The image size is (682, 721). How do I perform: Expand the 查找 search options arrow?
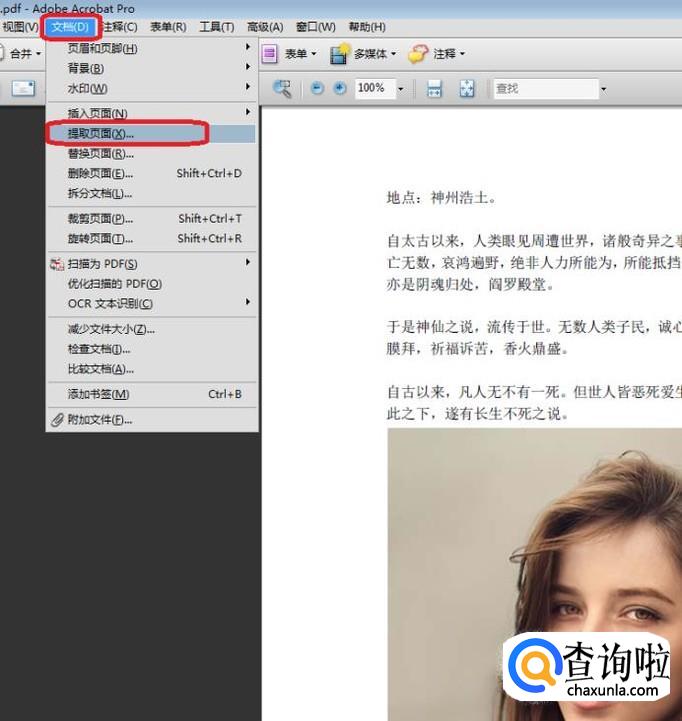pyautogui.click(x=603, y=89)
